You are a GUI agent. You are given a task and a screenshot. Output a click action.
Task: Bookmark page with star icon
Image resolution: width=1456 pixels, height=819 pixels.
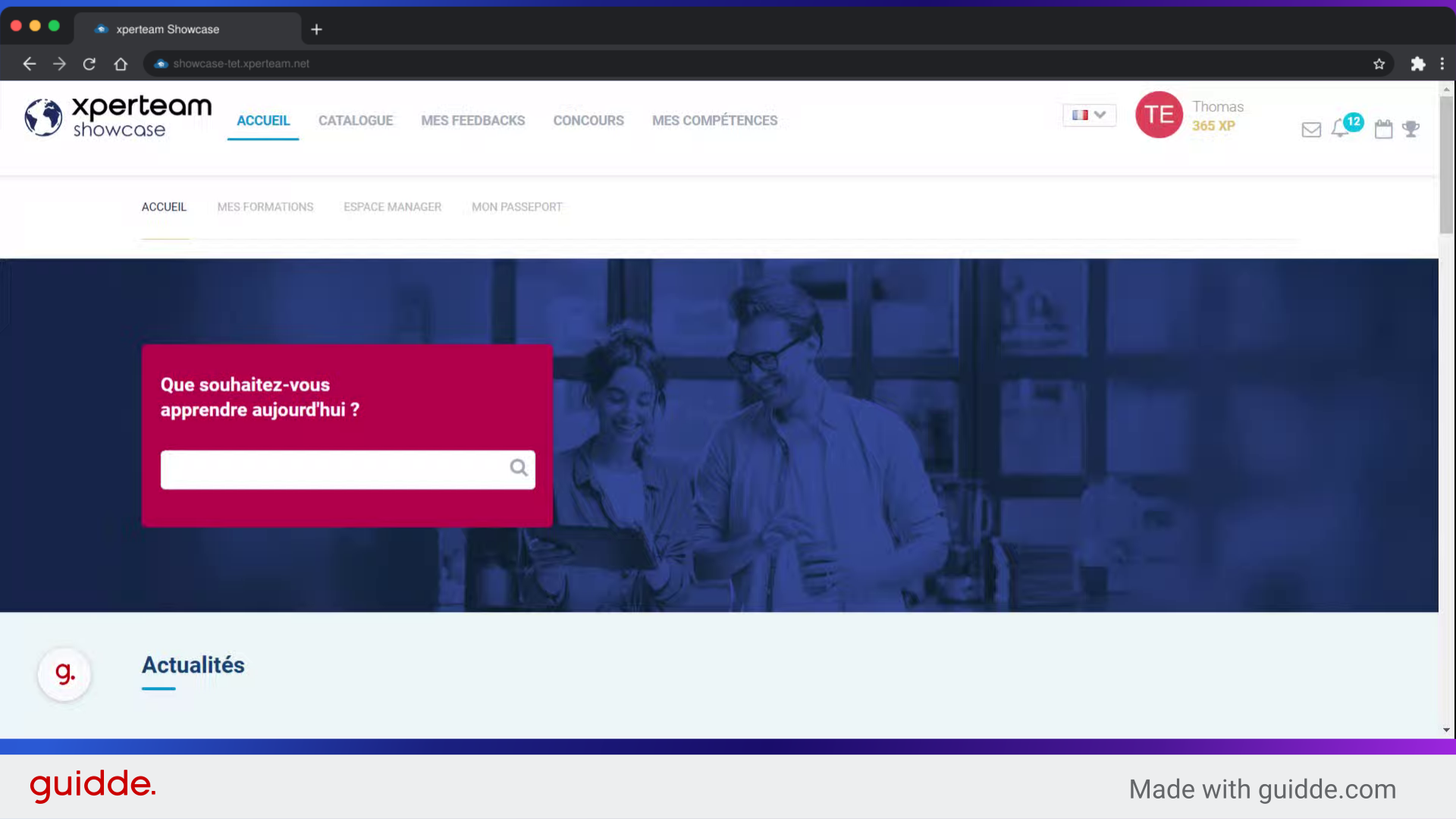[x=1379, y=64]
